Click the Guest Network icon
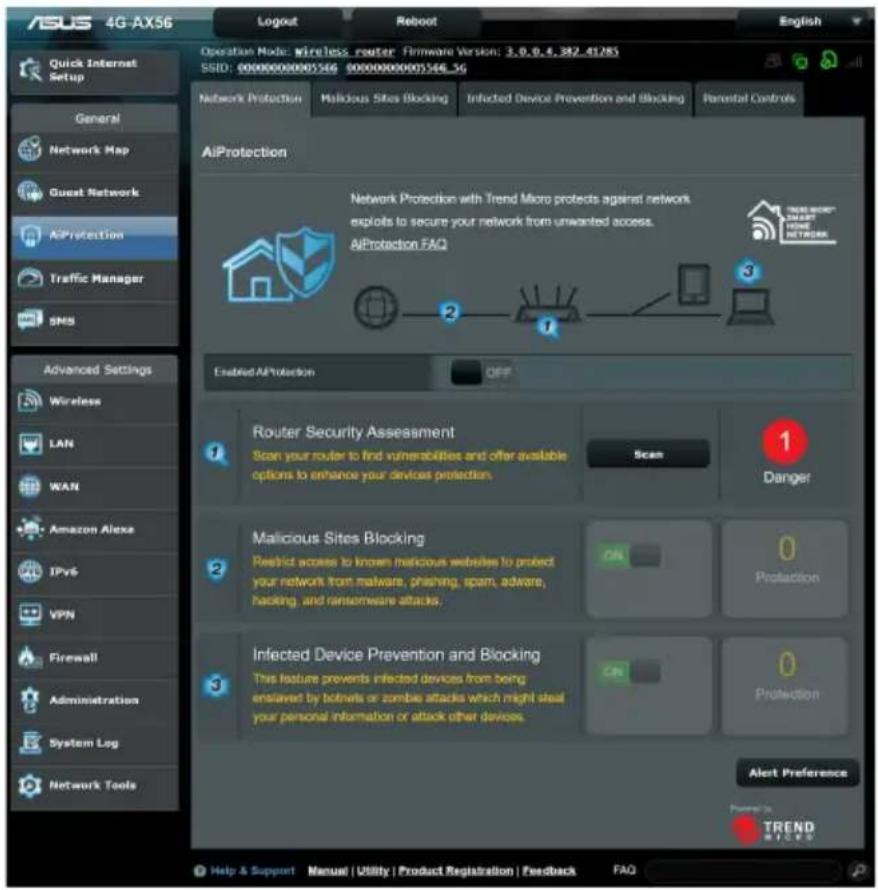 30,192
